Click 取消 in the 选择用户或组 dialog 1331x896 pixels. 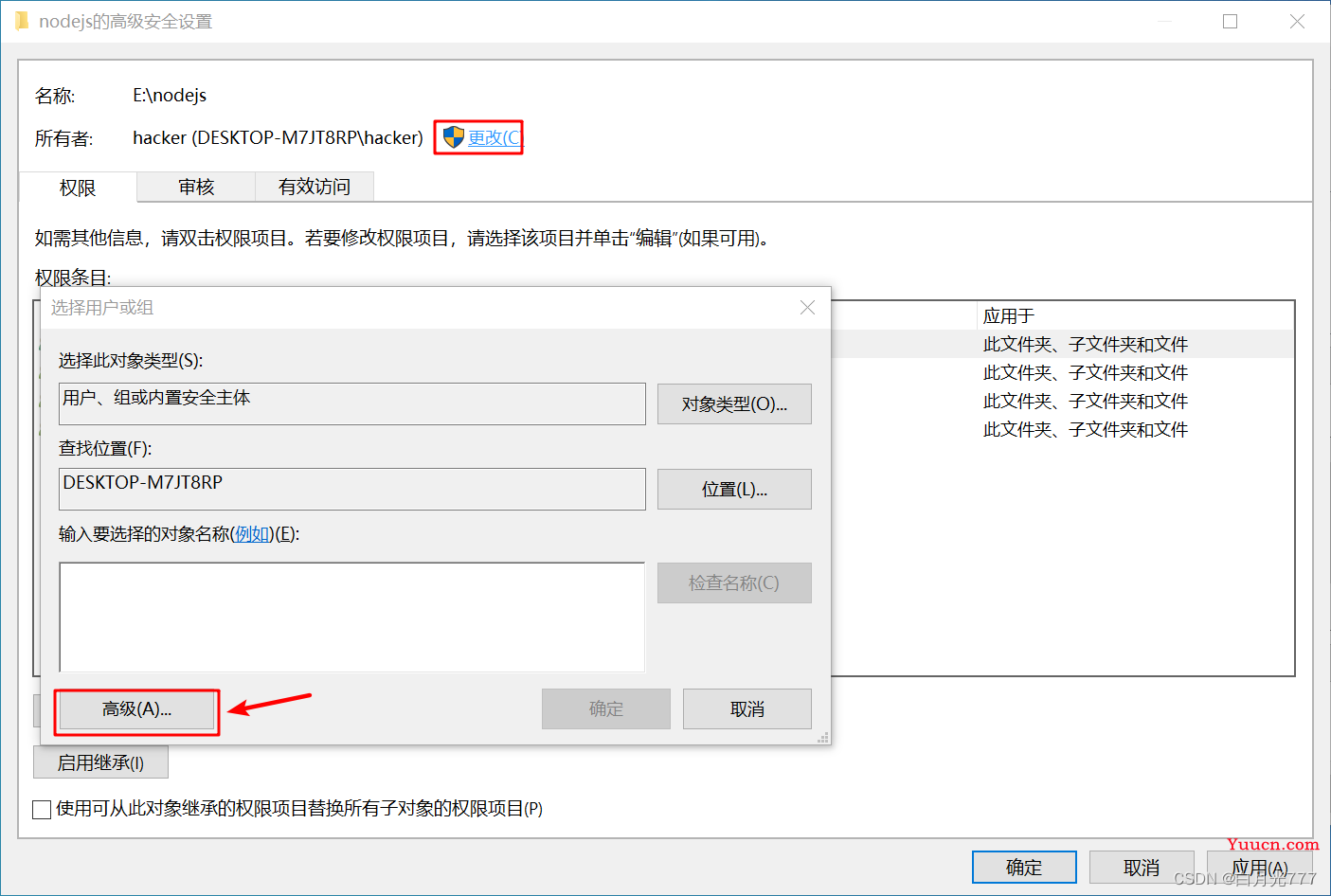click(x=746, y=708)
